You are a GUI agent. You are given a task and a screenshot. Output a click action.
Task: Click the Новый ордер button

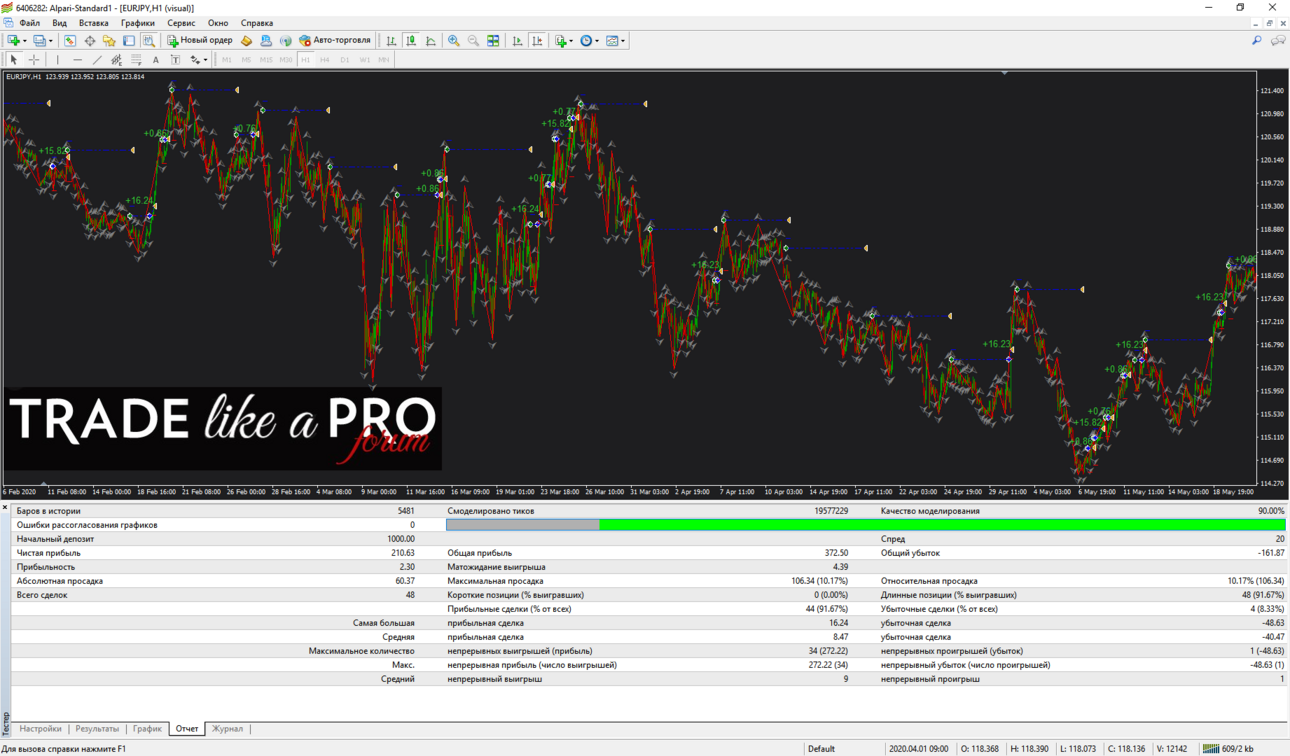coord(199,41)
